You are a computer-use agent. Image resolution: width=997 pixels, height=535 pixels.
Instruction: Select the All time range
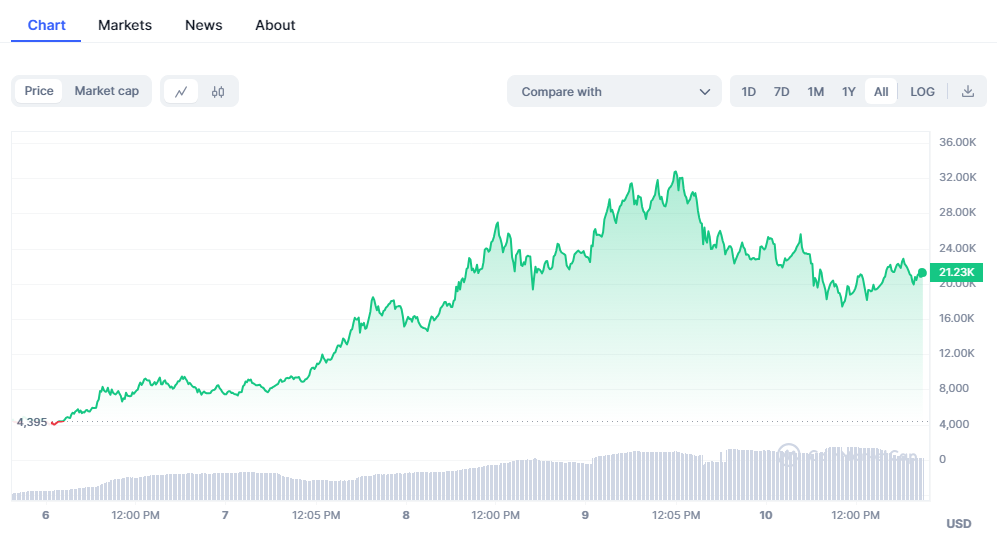coord(881,91)
